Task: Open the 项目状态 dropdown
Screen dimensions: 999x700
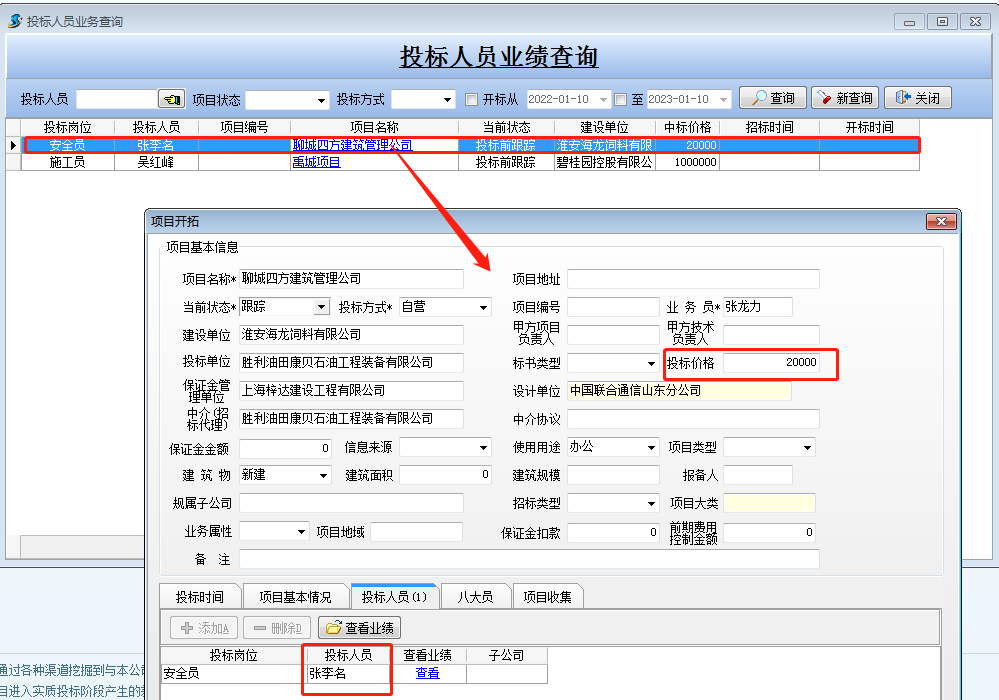Action: pos(321,100)
